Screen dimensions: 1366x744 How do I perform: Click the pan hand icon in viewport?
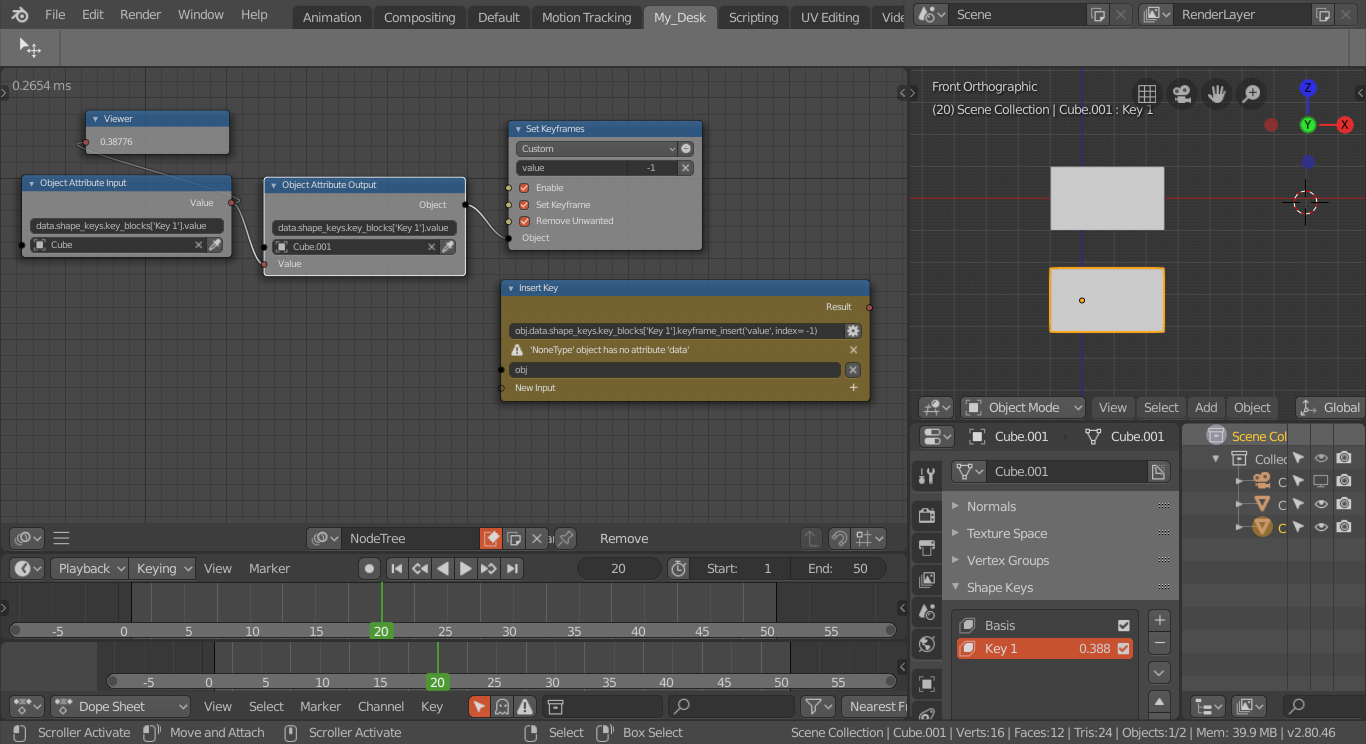(1216, 94)
